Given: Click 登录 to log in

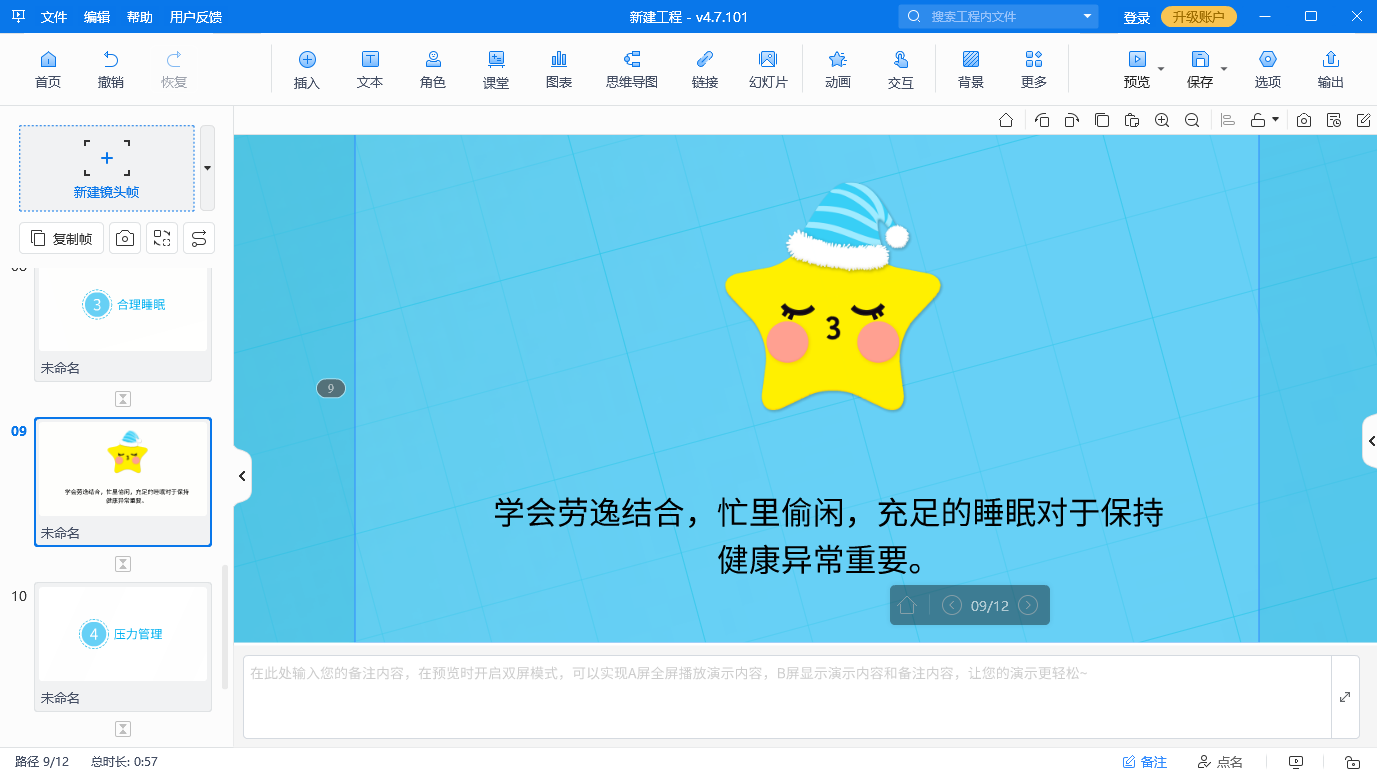Looking at the screenshot, I should (1136, 17).
